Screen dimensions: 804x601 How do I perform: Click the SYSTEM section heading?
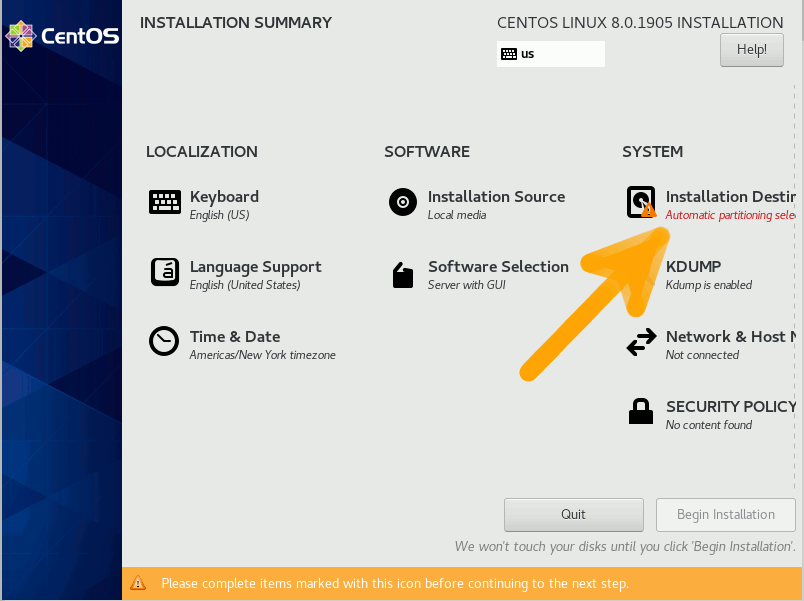[652, 152]
